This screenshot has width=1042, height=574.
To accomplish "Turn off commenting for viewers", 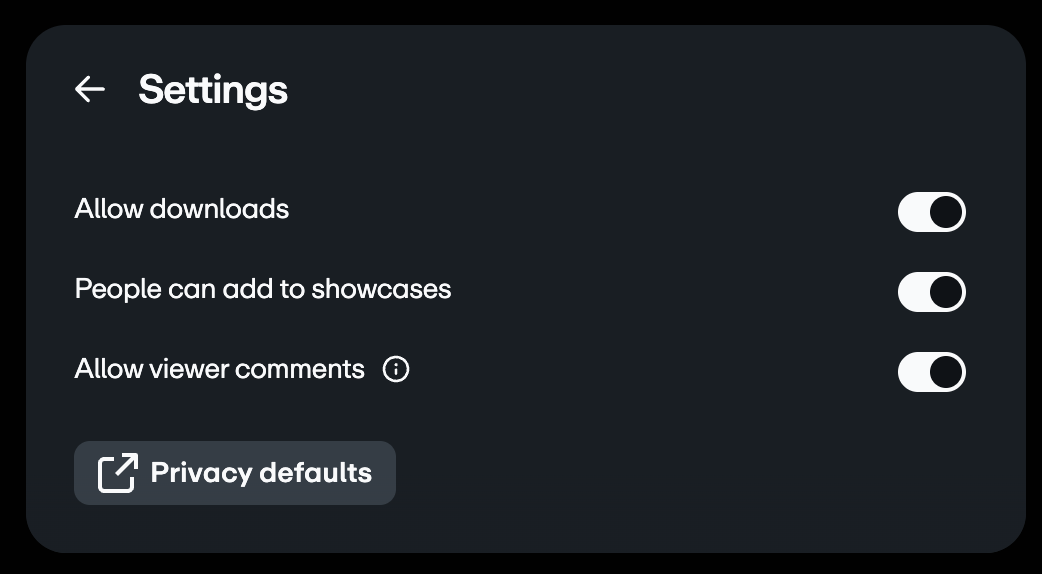I will [931, 372].
